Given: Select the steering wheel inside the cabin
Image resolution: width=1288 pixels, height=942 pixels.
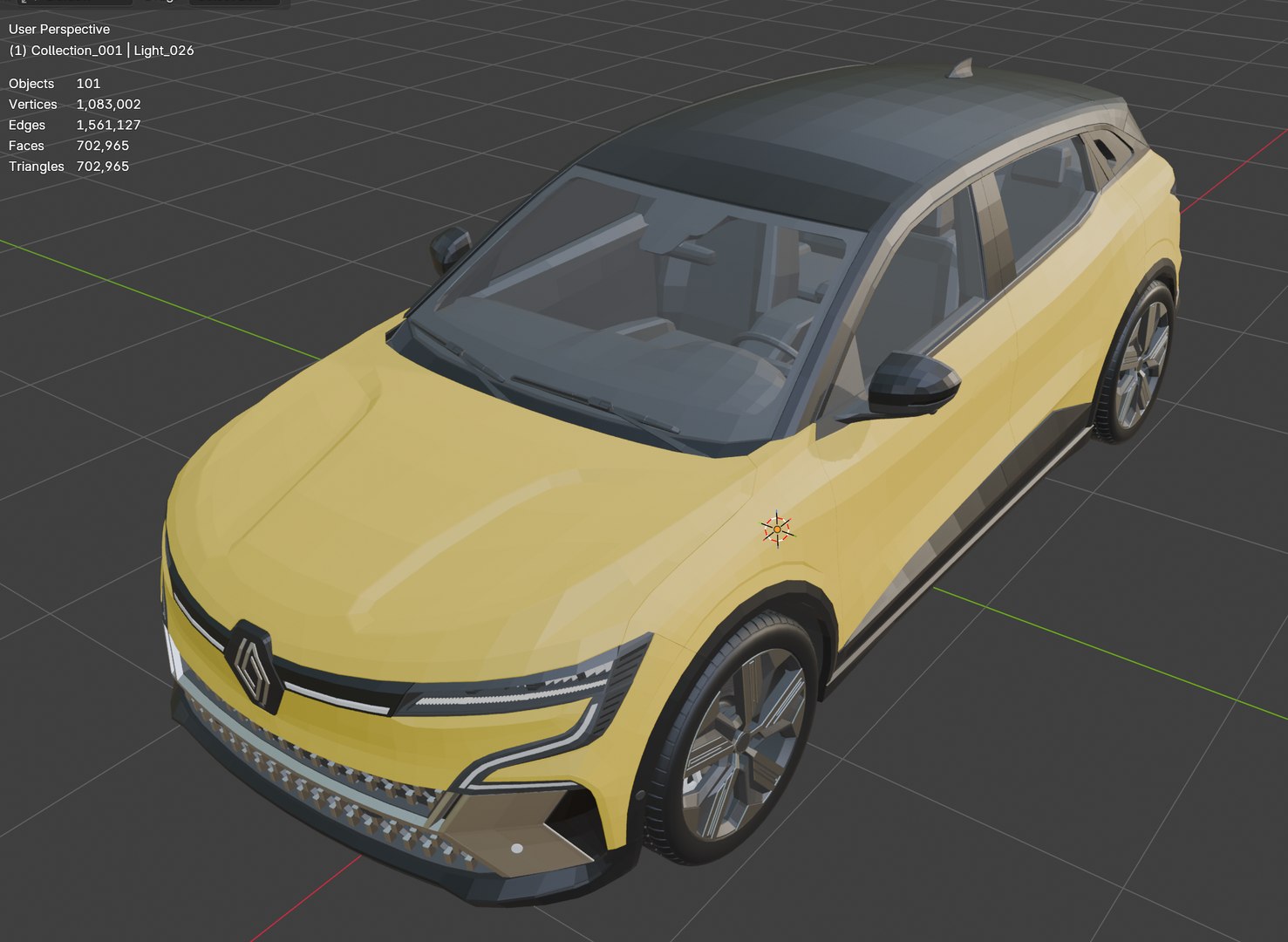Looking at the screenshot, I should [766, 345].
